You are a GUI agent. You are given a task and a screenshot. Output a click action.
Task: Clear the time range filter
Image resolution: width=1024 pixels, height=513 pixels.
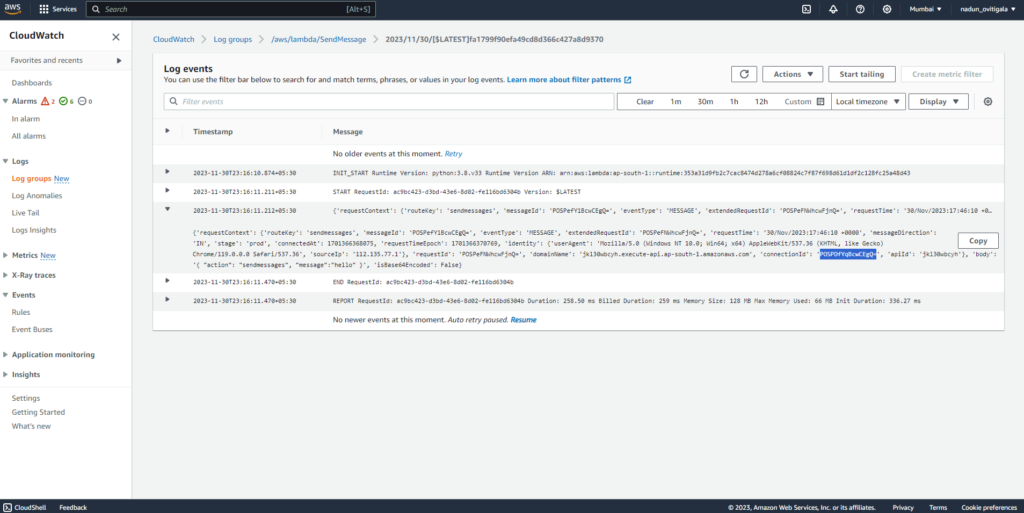coord(645,102)
